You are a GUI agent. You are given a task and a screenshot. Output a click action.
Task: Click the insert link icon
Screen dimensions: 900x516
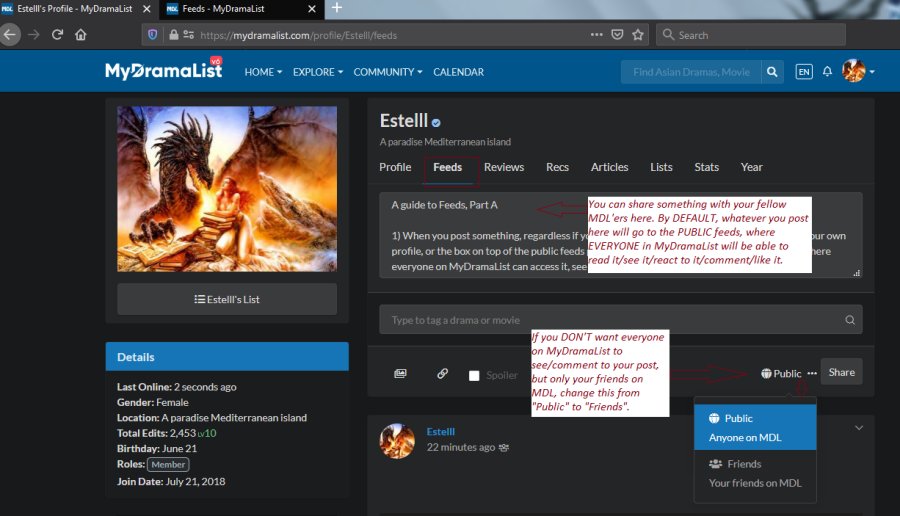(443, 374)
